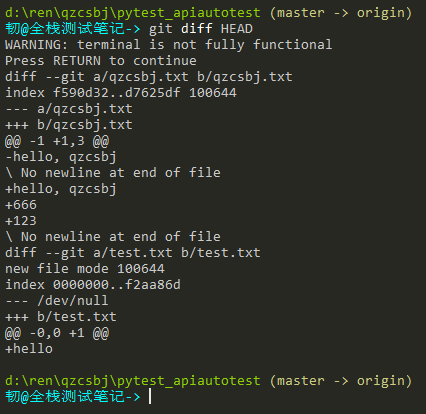This screenshot has width=426, height=414.
Task: Click the index f590d32..d7625df line
Action: pyautogui.click(x=121, y=93)
